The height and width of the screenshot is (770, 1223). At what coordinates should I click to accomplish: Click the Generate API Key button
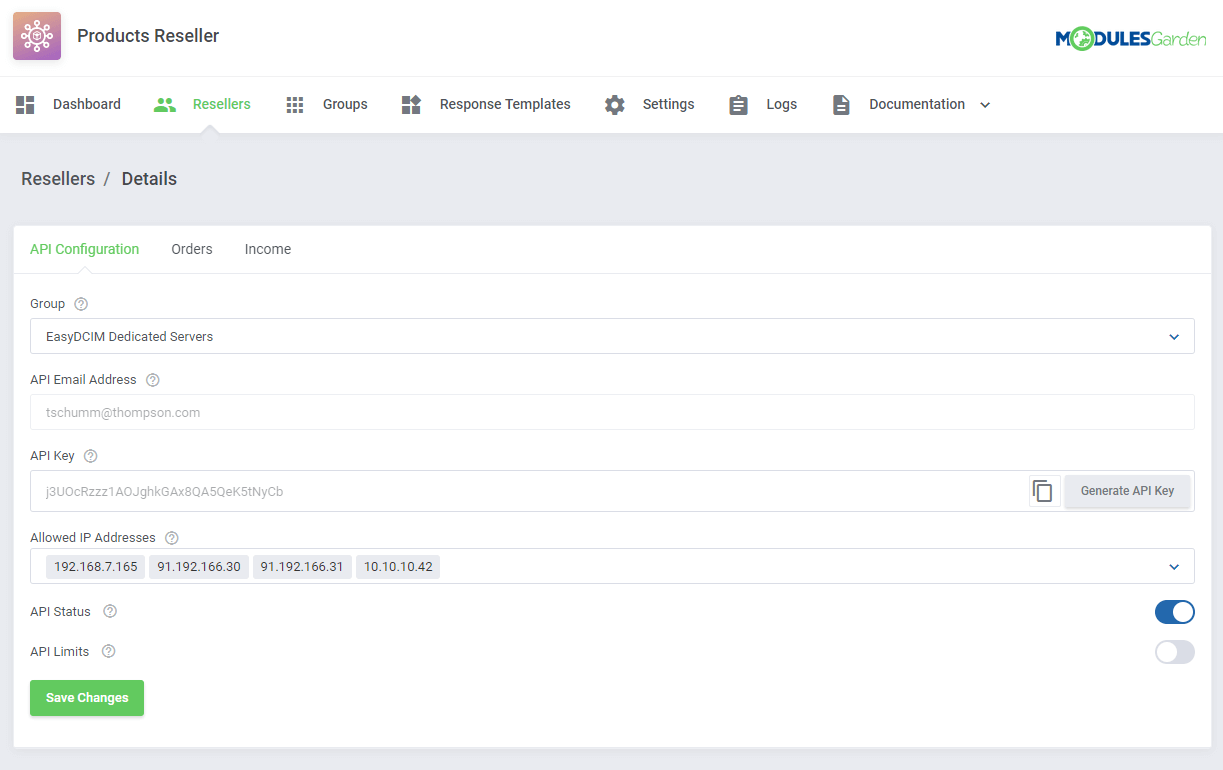point(1127,491)
